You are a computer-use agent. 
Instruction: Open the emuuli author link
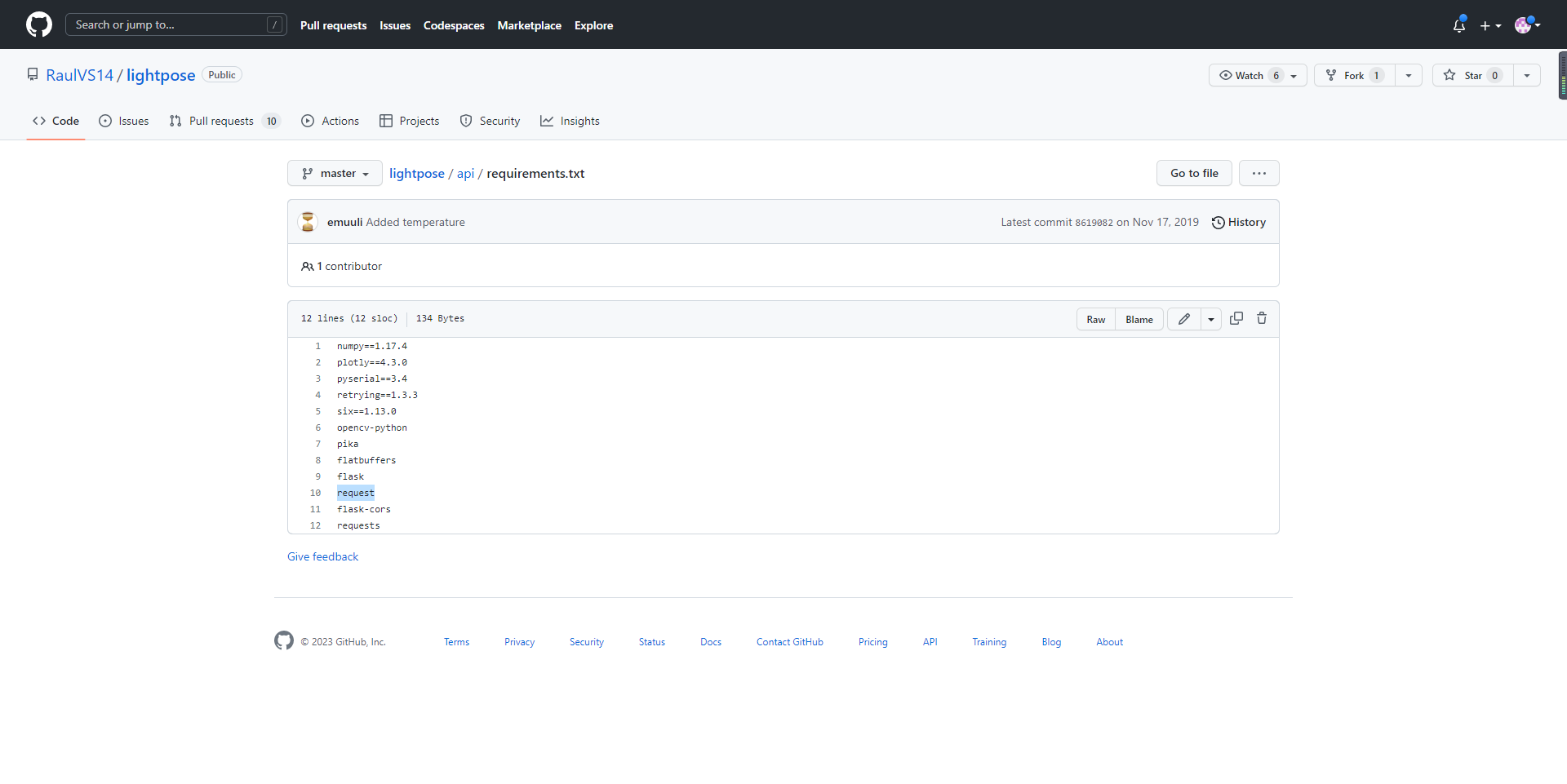[344, 222]
